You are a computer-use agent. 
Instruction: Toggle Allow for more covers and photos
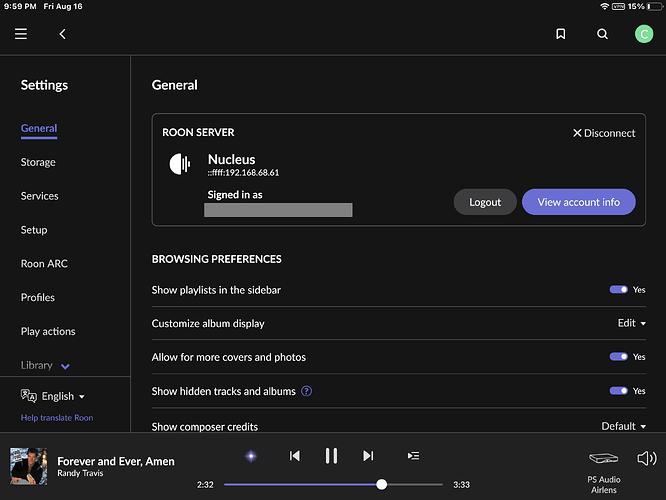[618, 356]
